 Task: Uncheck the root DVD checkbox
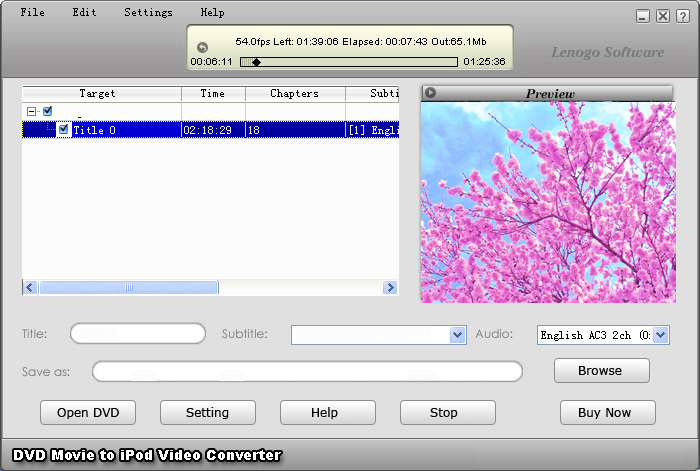click(x=47, y=112)
